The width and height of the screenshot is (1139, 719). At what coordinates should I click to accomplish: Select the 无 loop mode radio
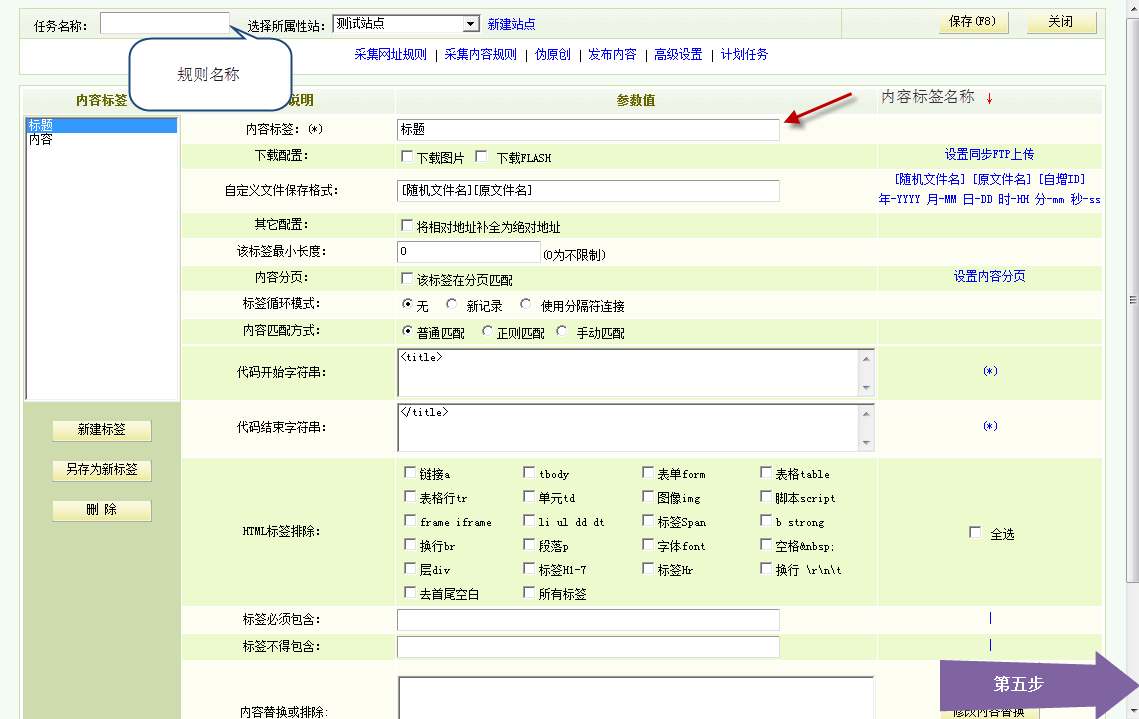[408, 304]
